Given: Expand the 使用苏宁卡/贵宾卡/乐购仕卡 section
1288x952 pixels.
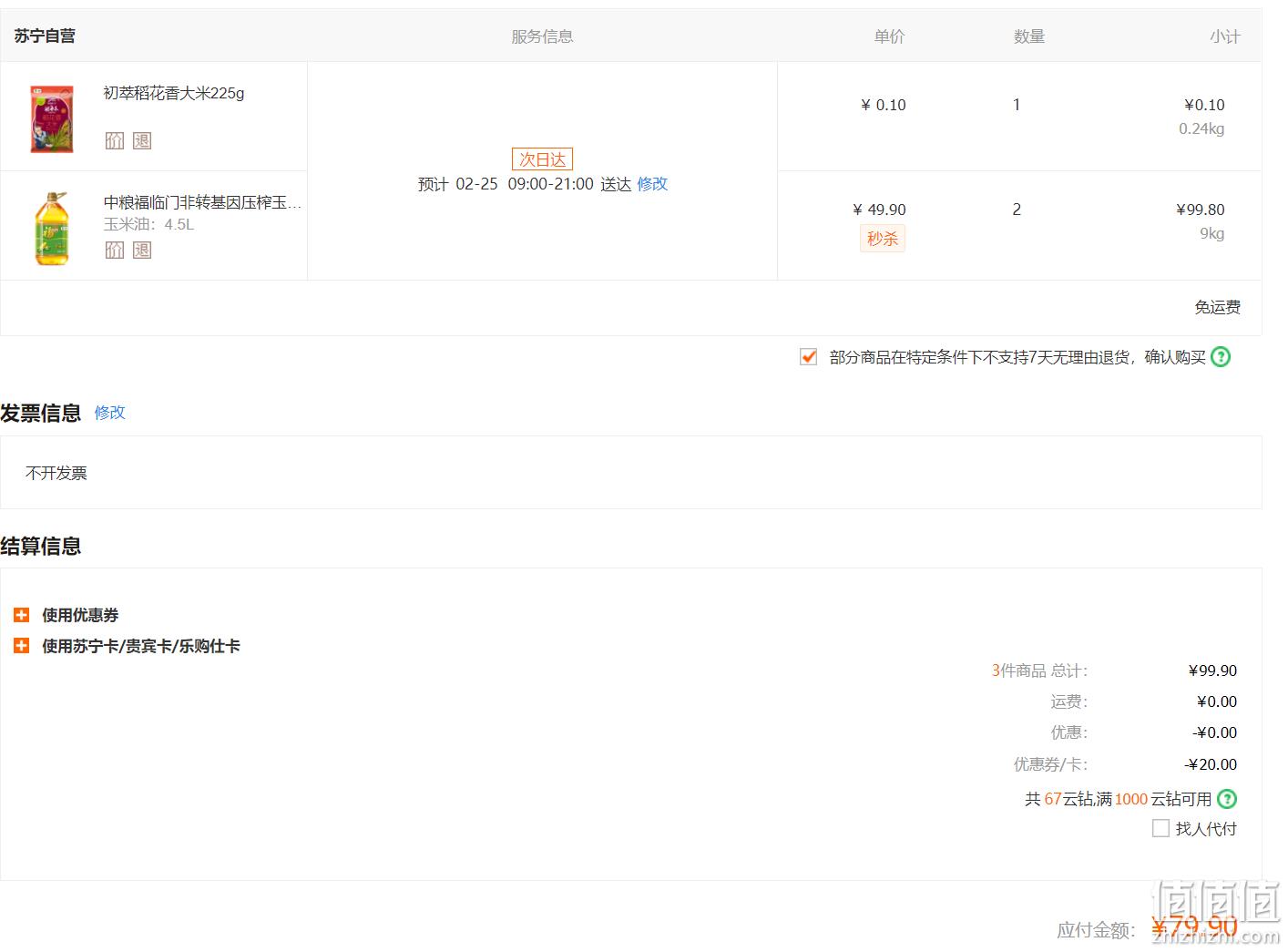Looking at the screenshot, I should [22, 646].
